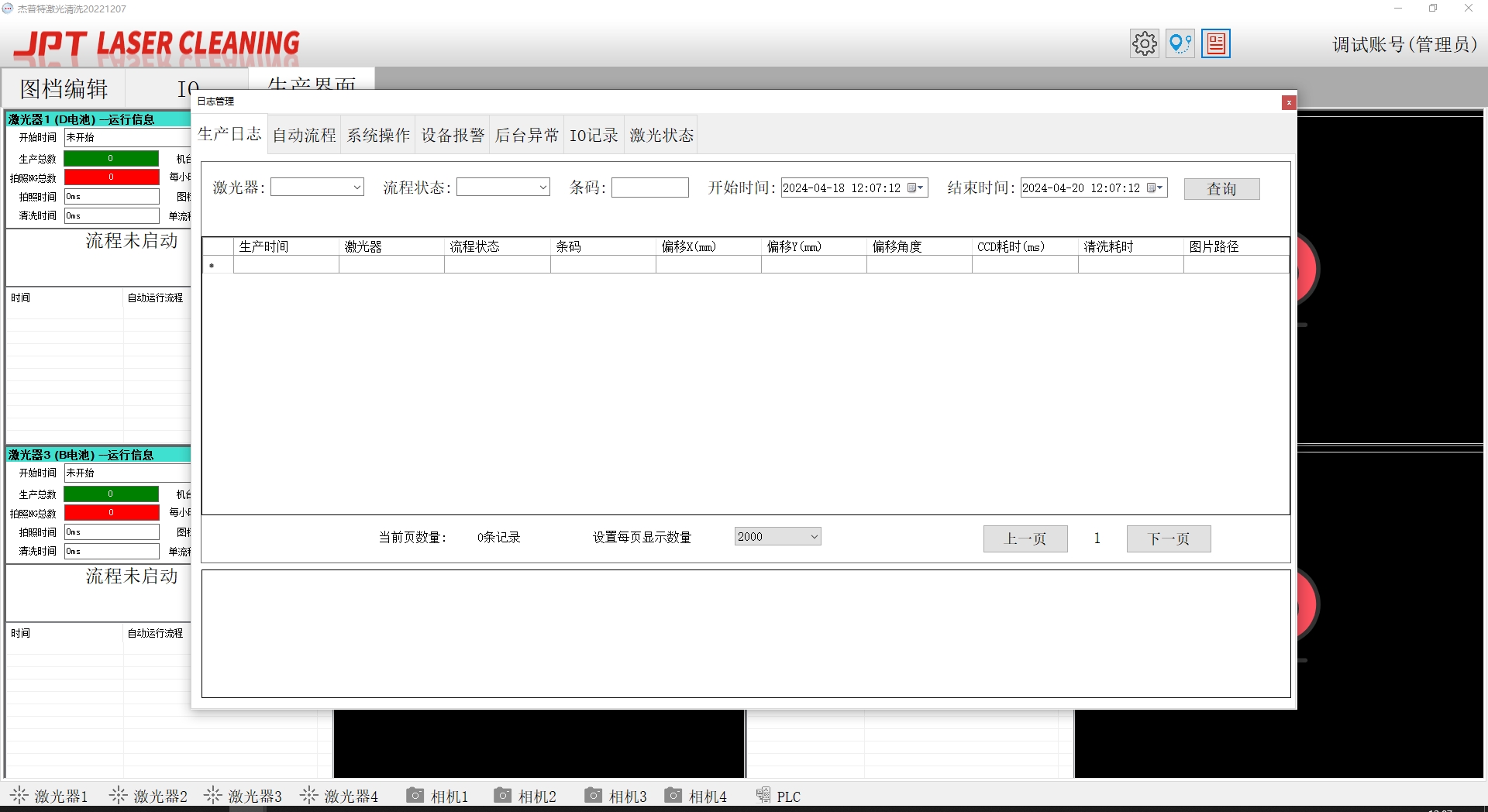Switch to the 设备报警 tab
1488x812 pixels.
click(x=453, y=135)
